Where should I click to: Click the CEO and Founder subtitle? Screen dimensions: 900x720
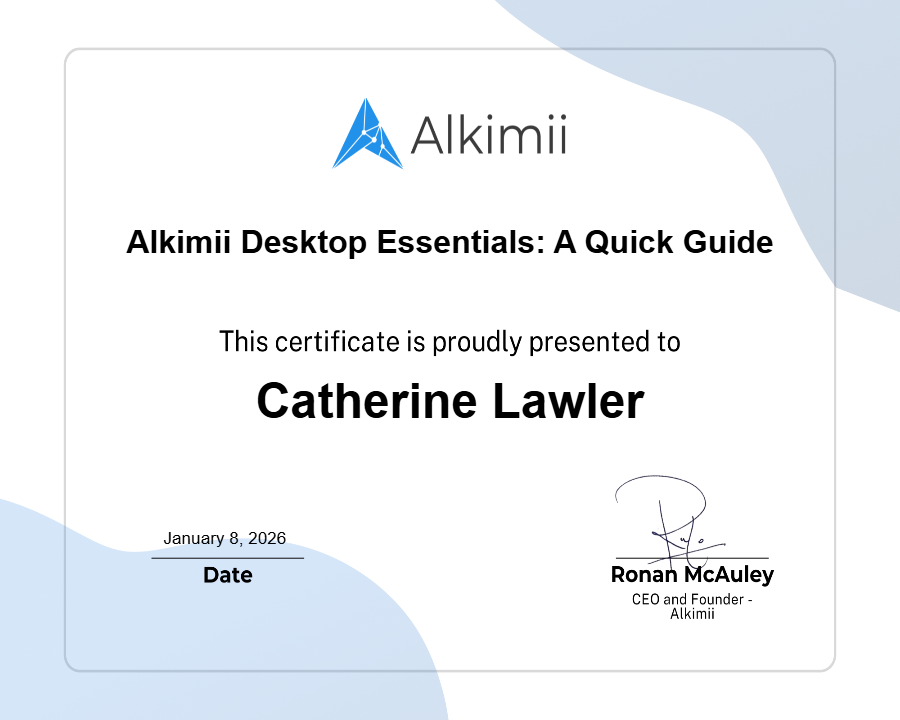pos(691,607)
